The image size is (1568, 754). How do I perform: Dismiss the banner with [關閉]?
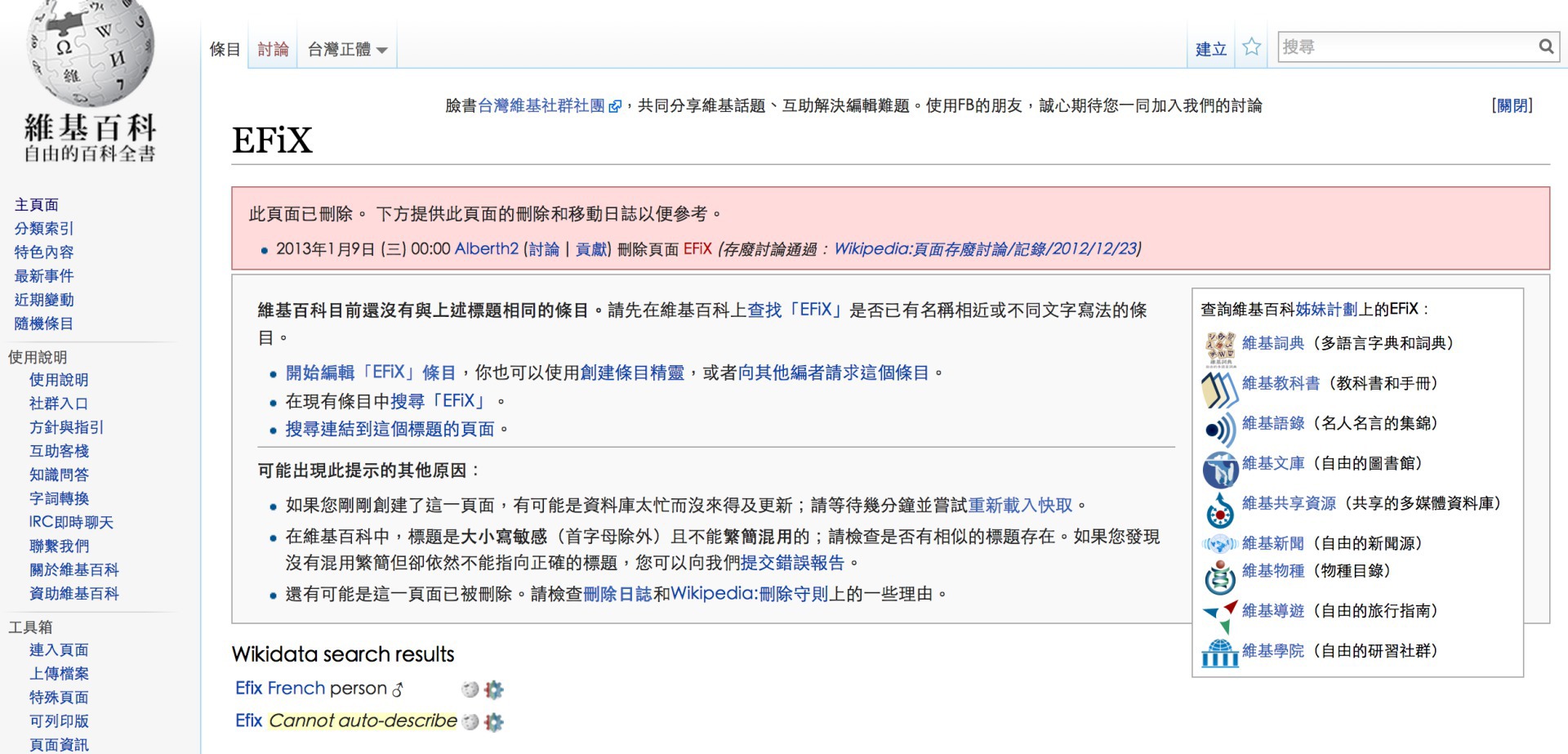coord(1512,105)
